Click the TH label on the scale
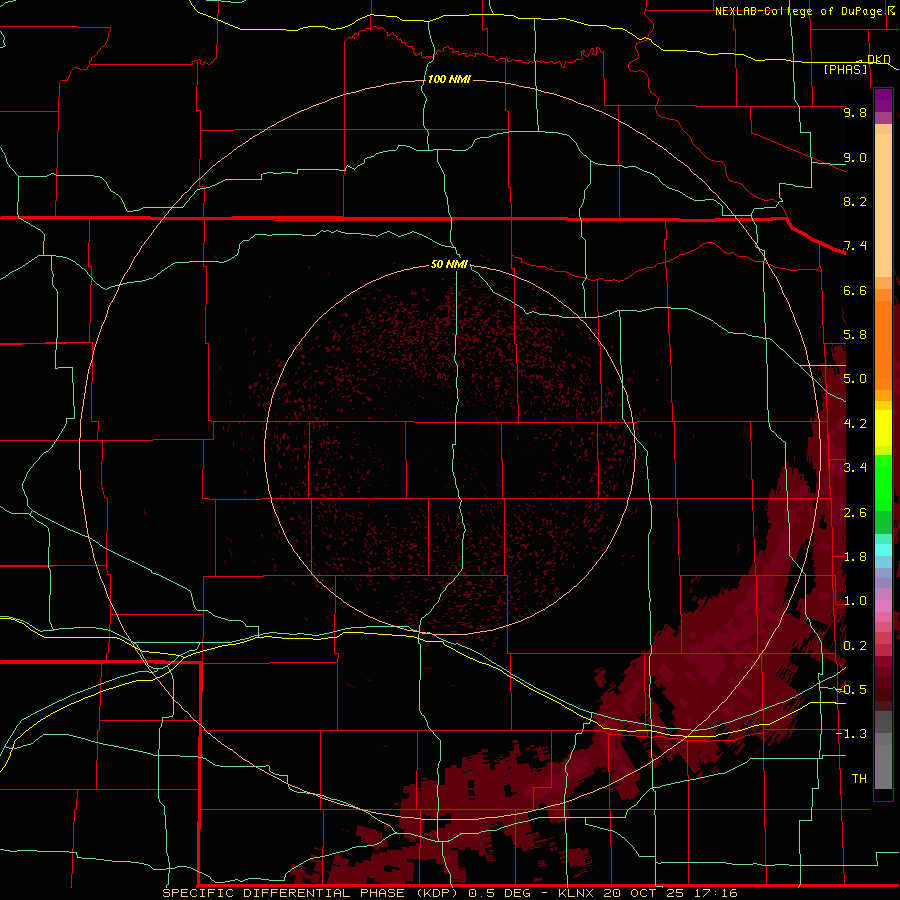Screen dimensions: 900x900 [x=859, y=779]
